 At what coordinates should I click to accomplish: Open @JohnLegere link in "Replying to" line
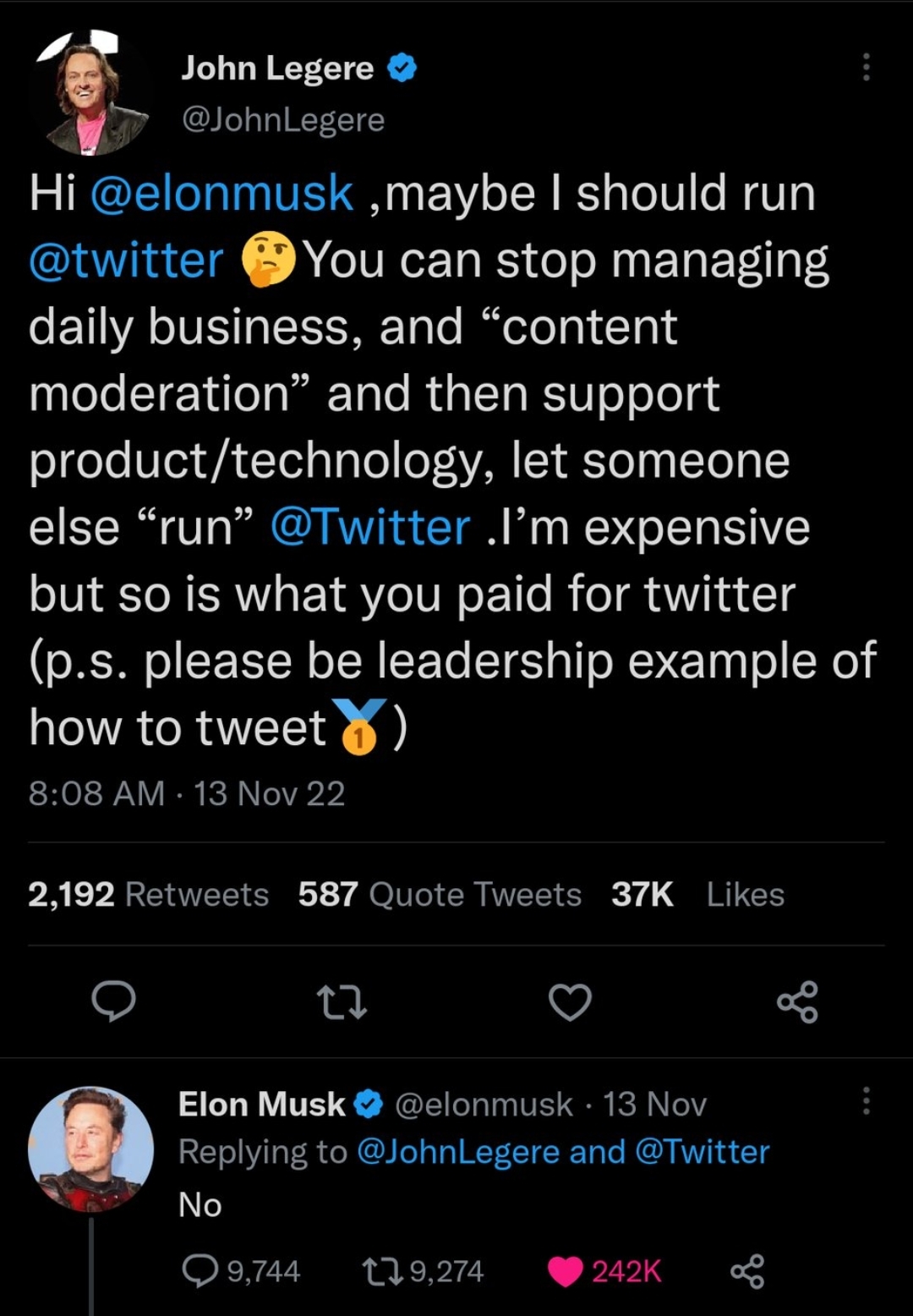point(458,1152)
